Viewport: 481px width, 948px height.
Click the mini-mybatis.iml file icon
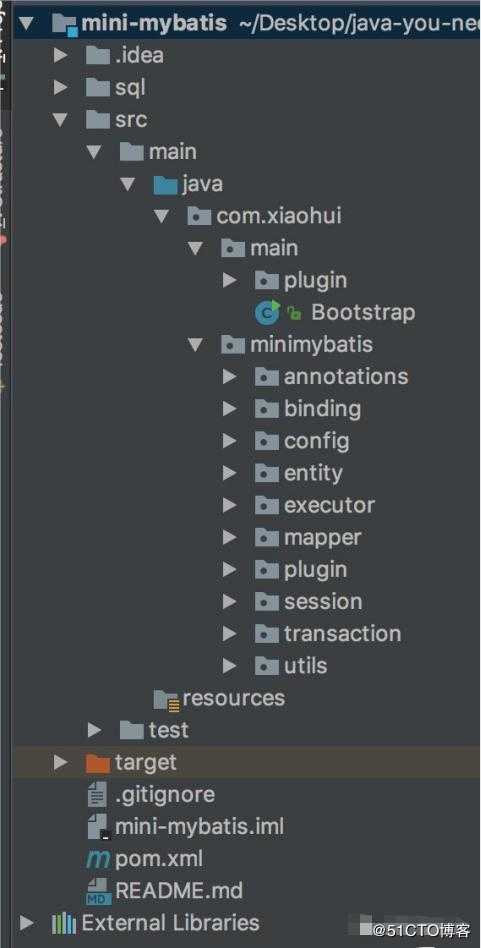(x=98, y=826)
